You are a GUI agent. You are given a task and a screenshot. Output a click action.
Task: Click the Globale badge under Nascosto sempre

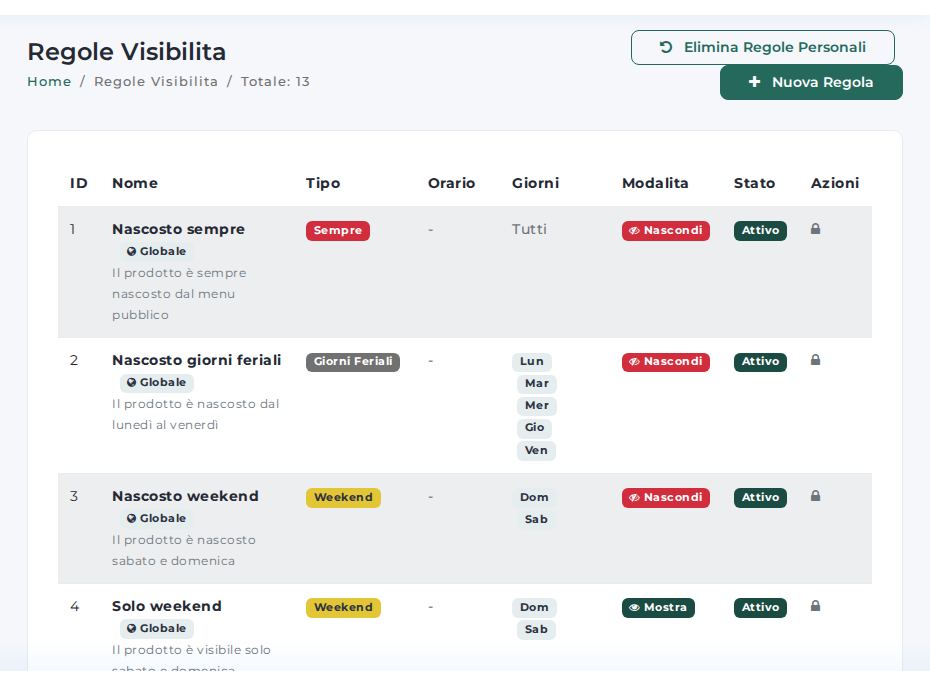(157, 251)
